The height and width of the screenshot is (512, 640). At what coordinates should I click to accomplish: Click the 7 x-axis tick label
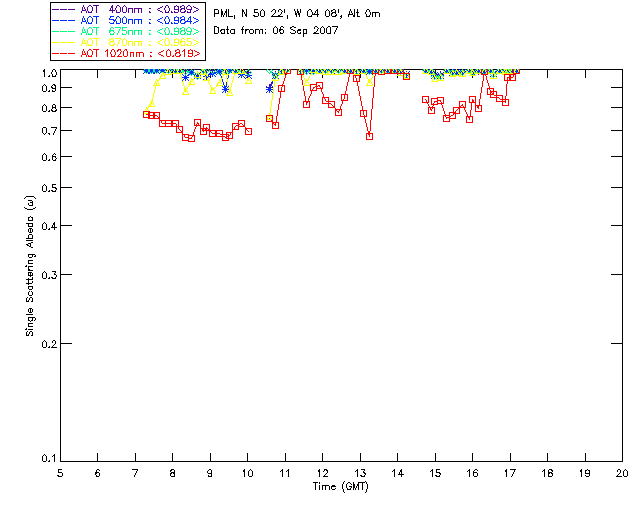[x=135, y=473]
